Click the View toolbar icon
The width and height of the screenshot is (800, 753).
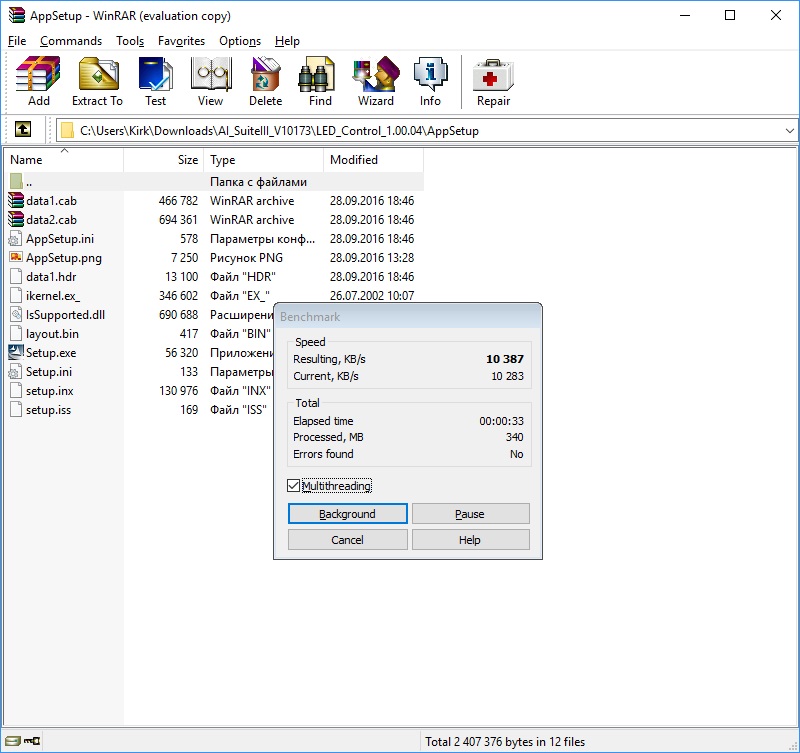click(x=211, y=74)
